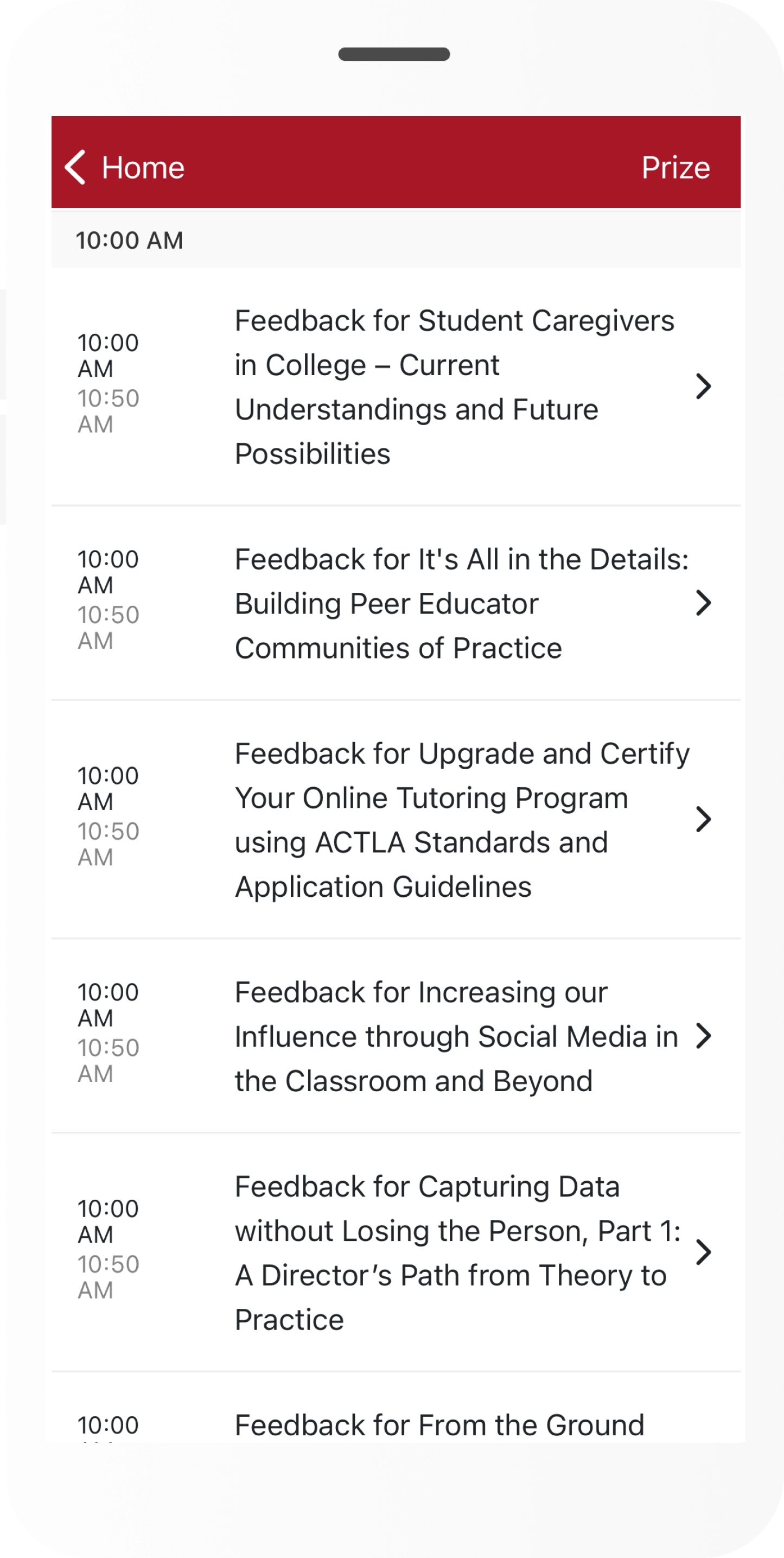Select Feedback for Capturing Data without Losing
Image resolution: width=784 pixels, height=1558 pixels.
click(456, 1252)
